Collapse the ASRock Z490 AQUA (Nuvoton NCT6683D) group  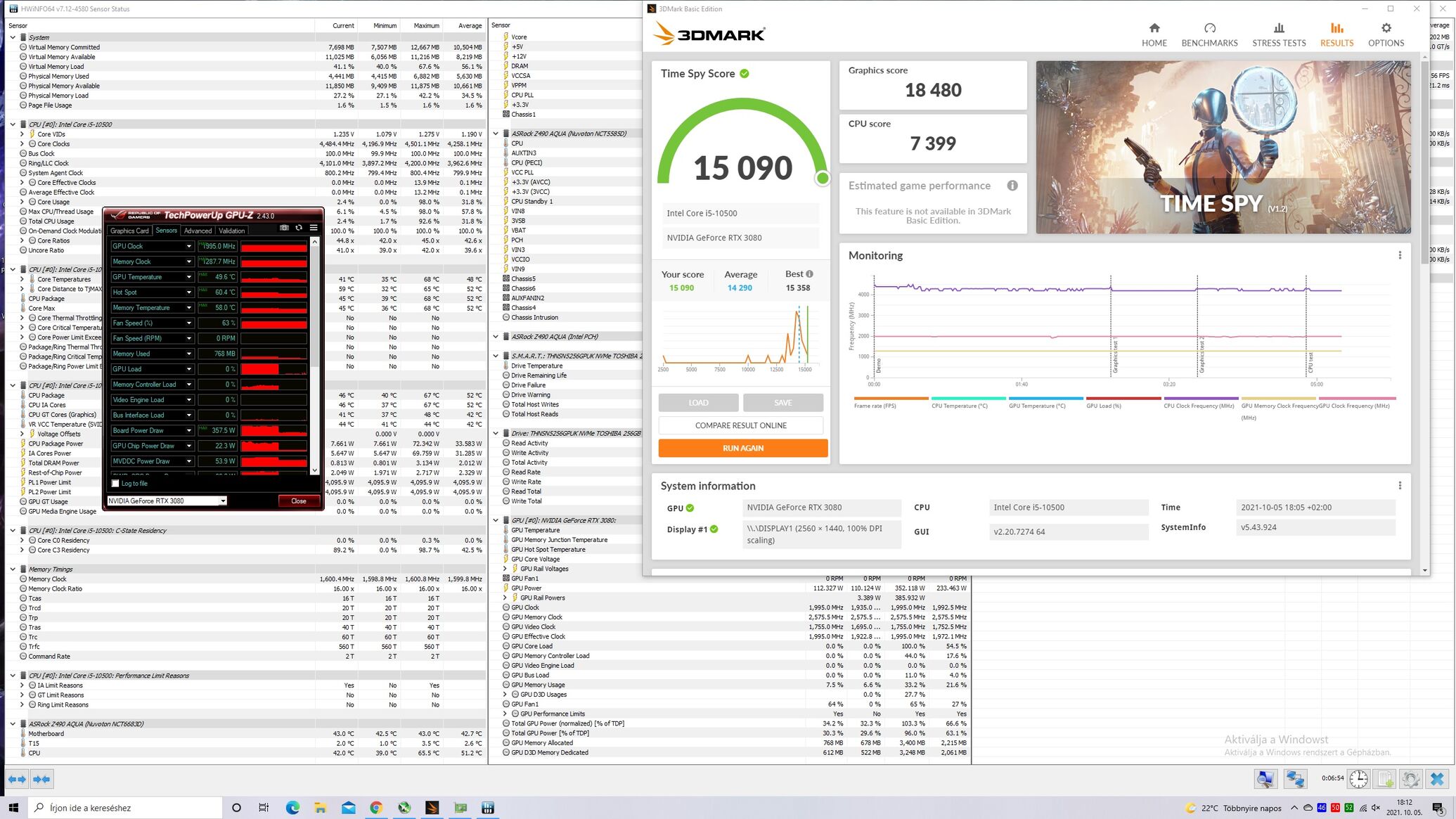click(13, 723)
